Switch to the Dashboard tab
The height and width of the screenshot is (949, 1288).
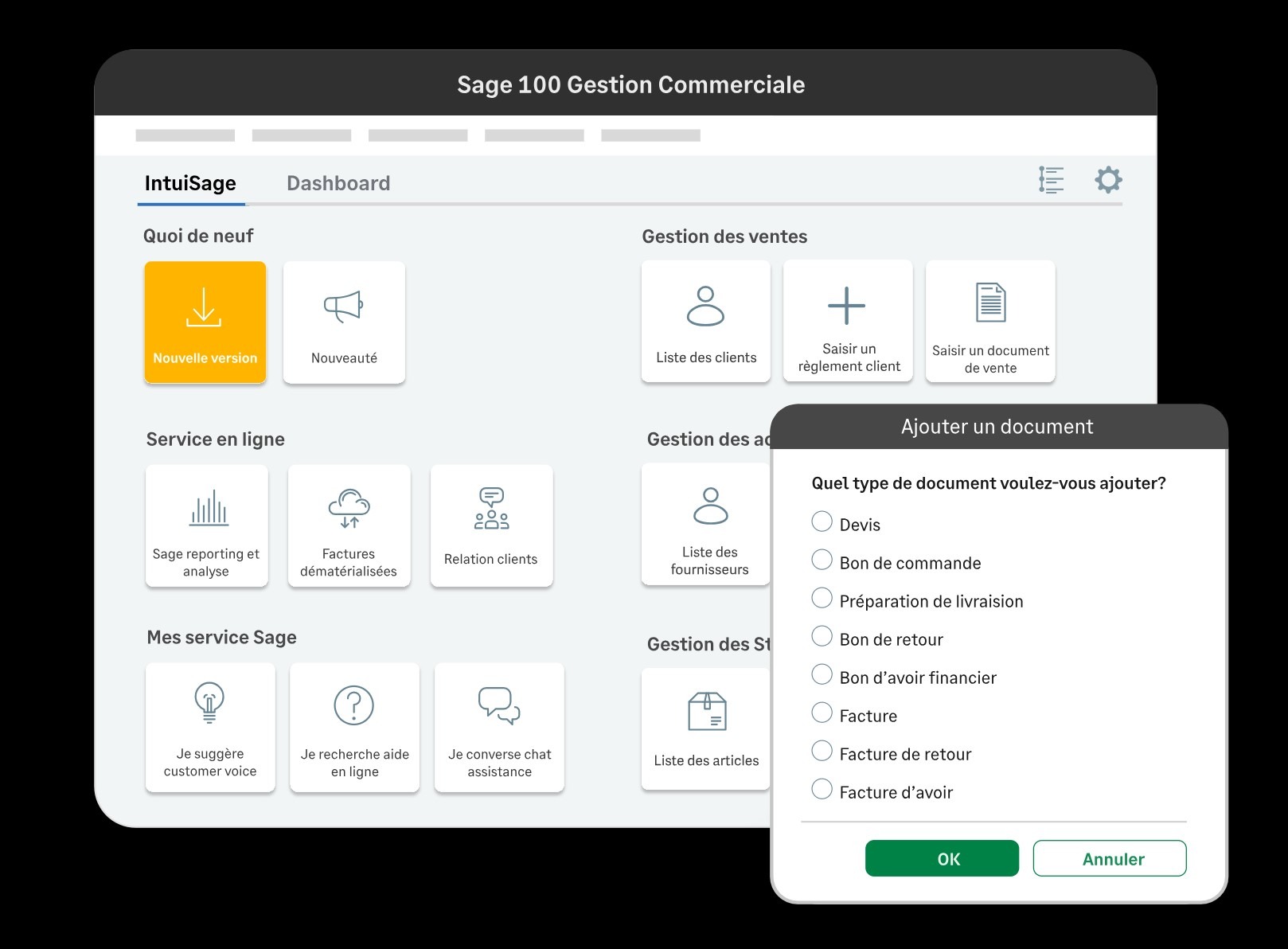pos(338,184)
